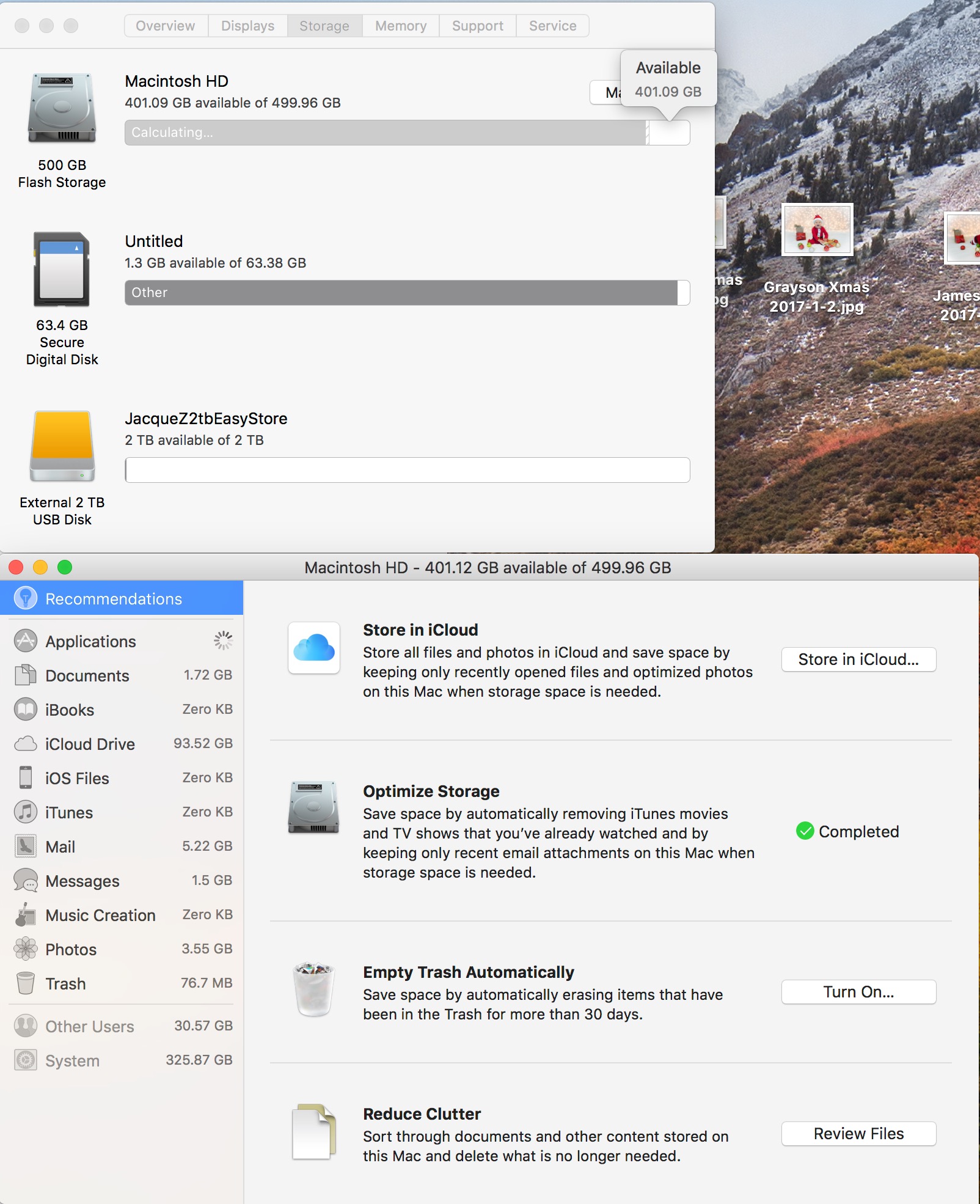Click the System gear icon
Viewport: 980px width, 1204px height.
[26, 1060]
